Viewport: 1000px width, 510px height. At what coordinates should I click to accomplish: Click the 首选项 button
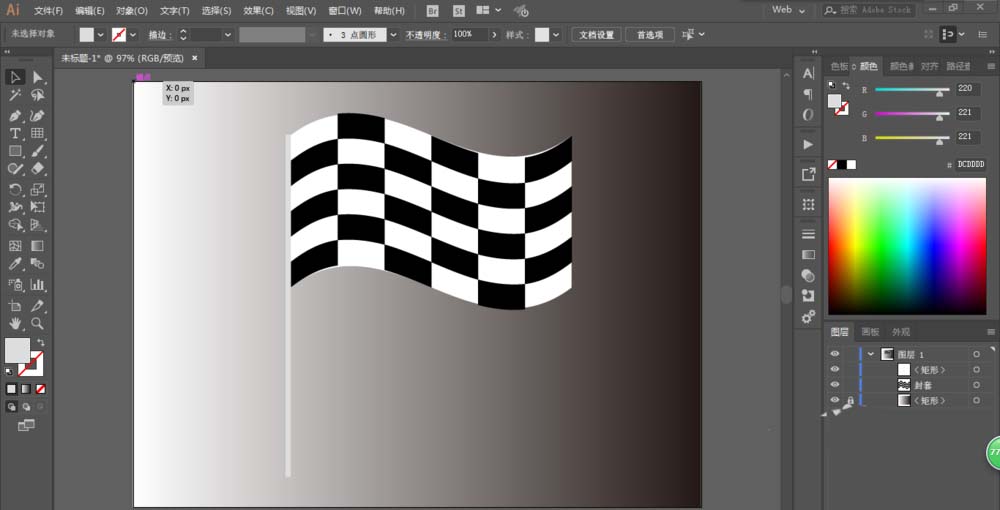650,35
